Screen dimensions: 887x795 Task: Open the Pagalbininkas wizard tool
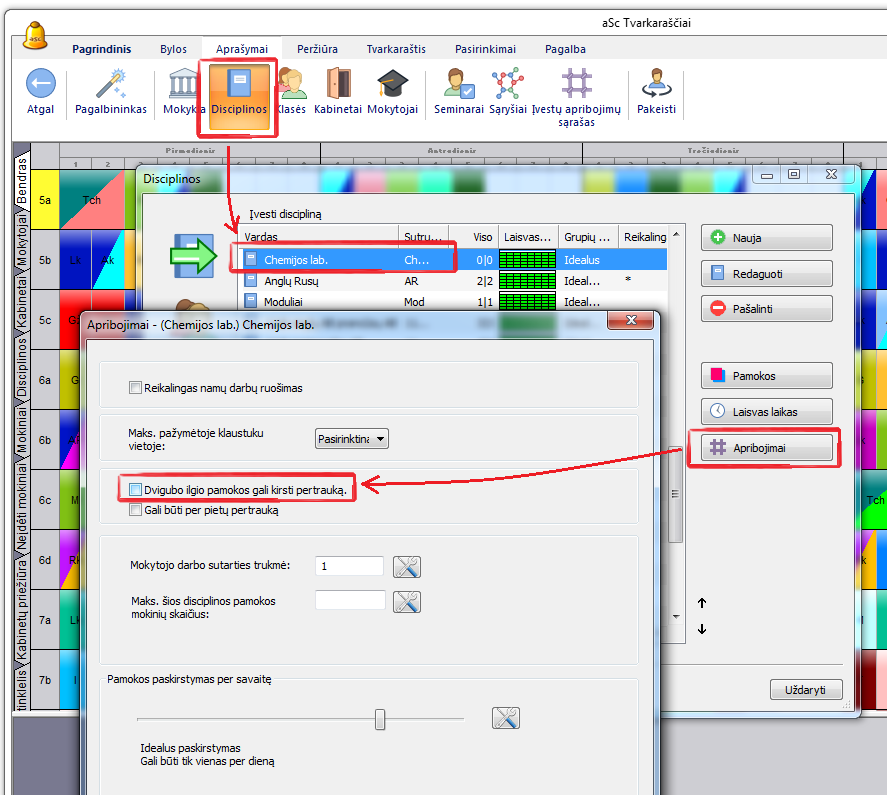[111, 84]
